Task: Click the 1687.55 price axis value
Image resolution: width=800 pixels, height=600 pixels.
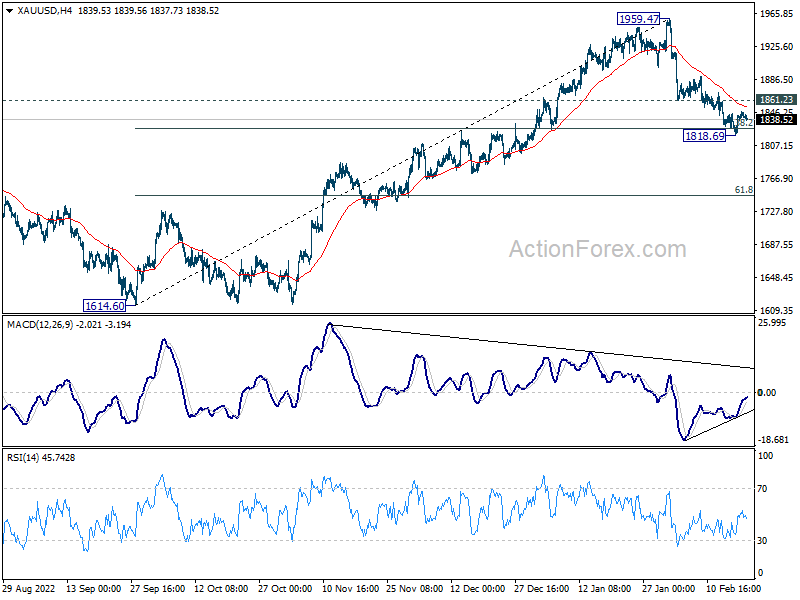Action: click(777, 244)
